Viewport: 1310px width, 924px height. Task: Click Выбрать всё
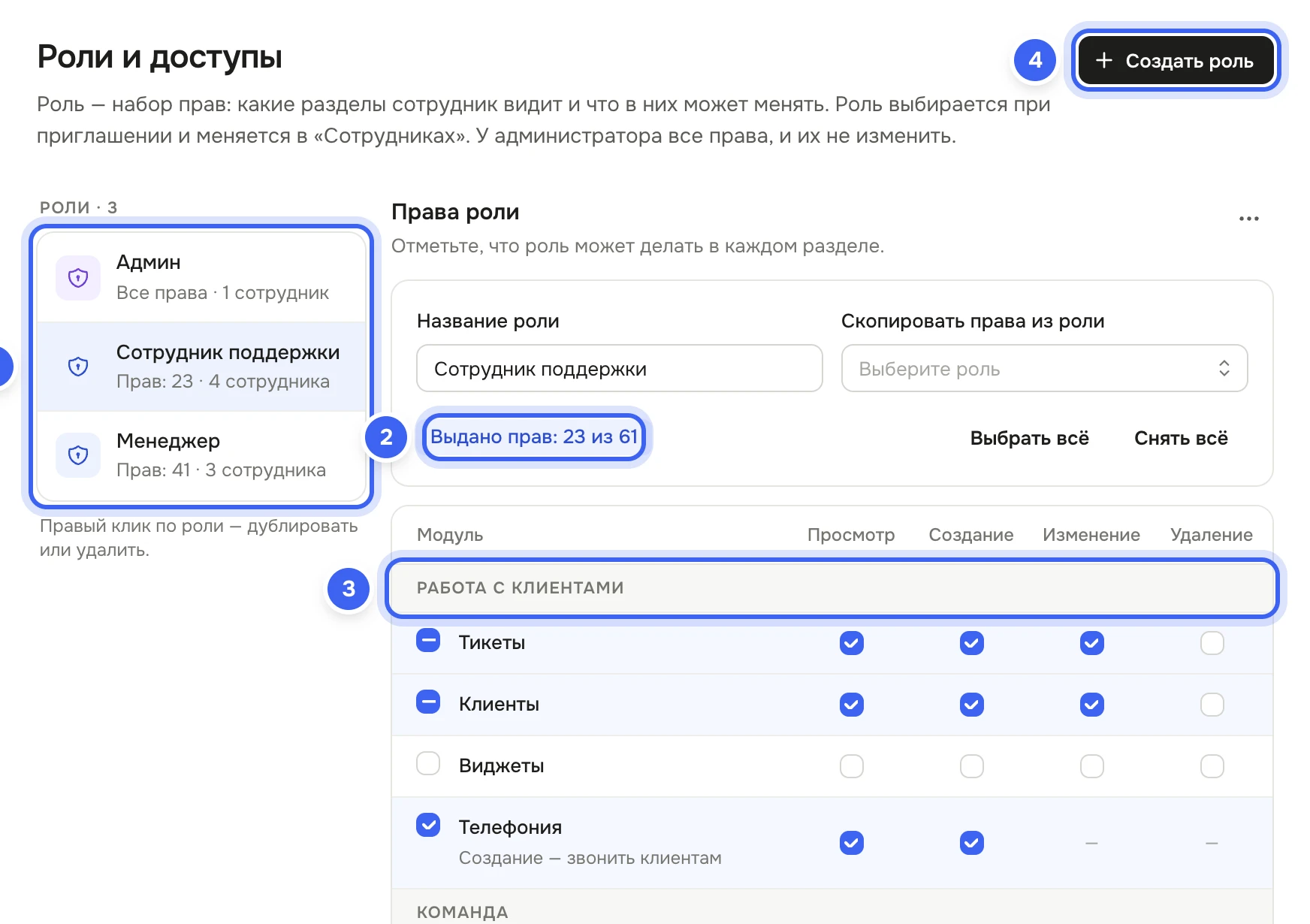(x=1029, y=438)
